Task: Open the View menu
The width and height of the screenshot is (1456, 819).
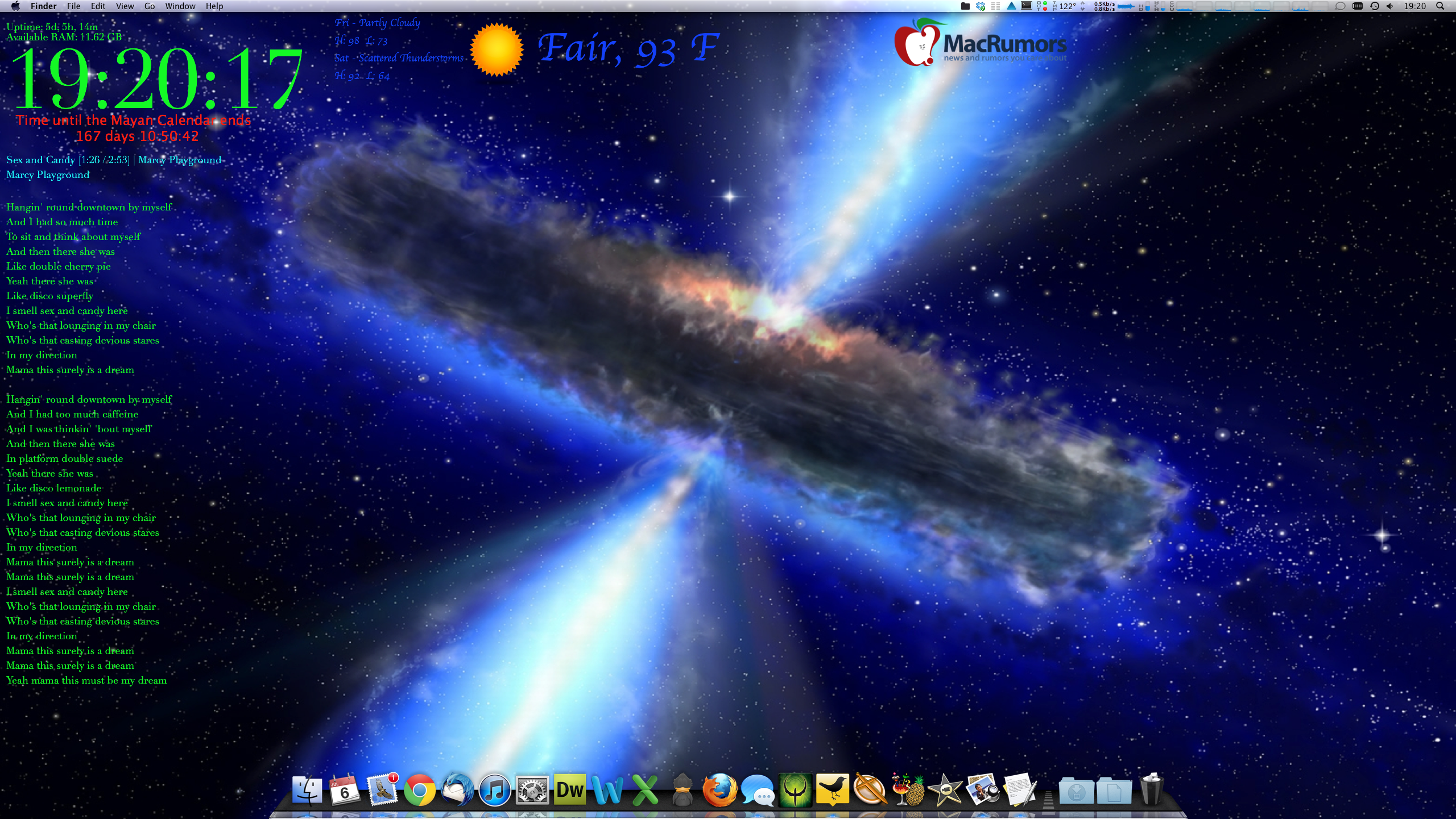Action: pos(125,6)
